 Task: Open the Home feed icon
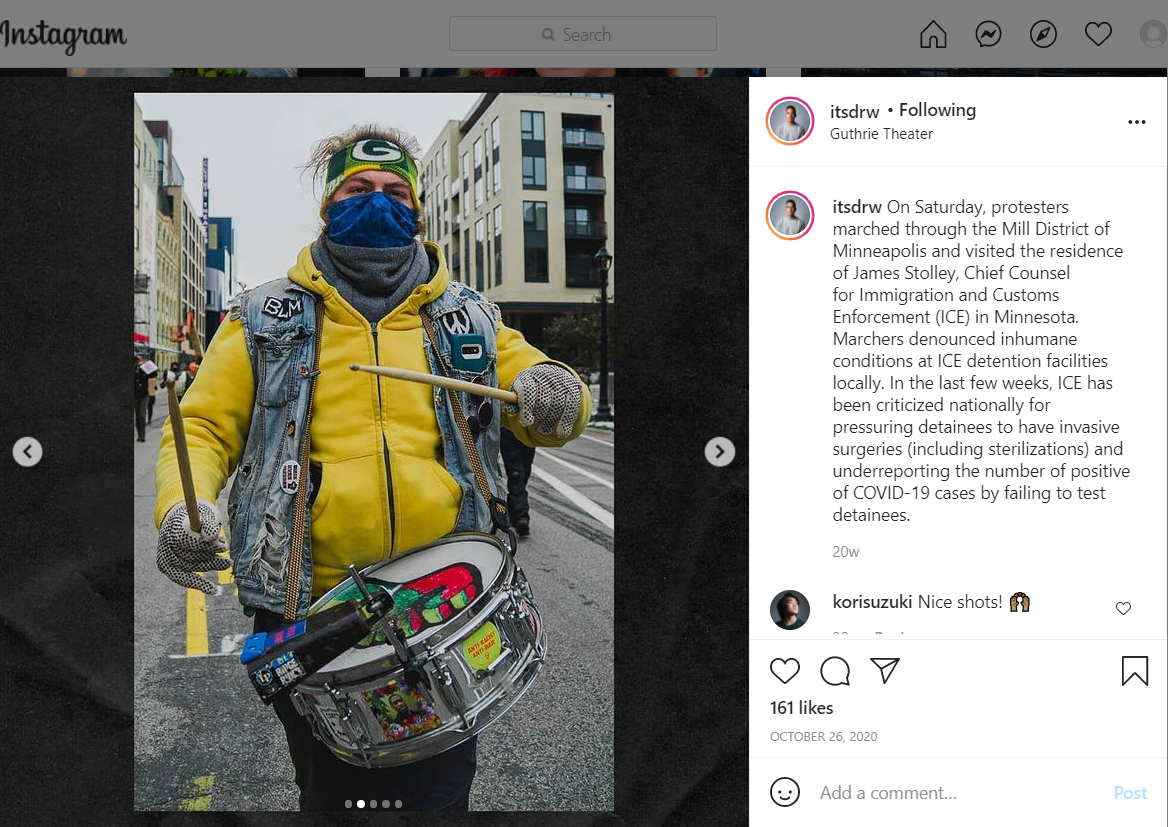(x=933, y=34)
